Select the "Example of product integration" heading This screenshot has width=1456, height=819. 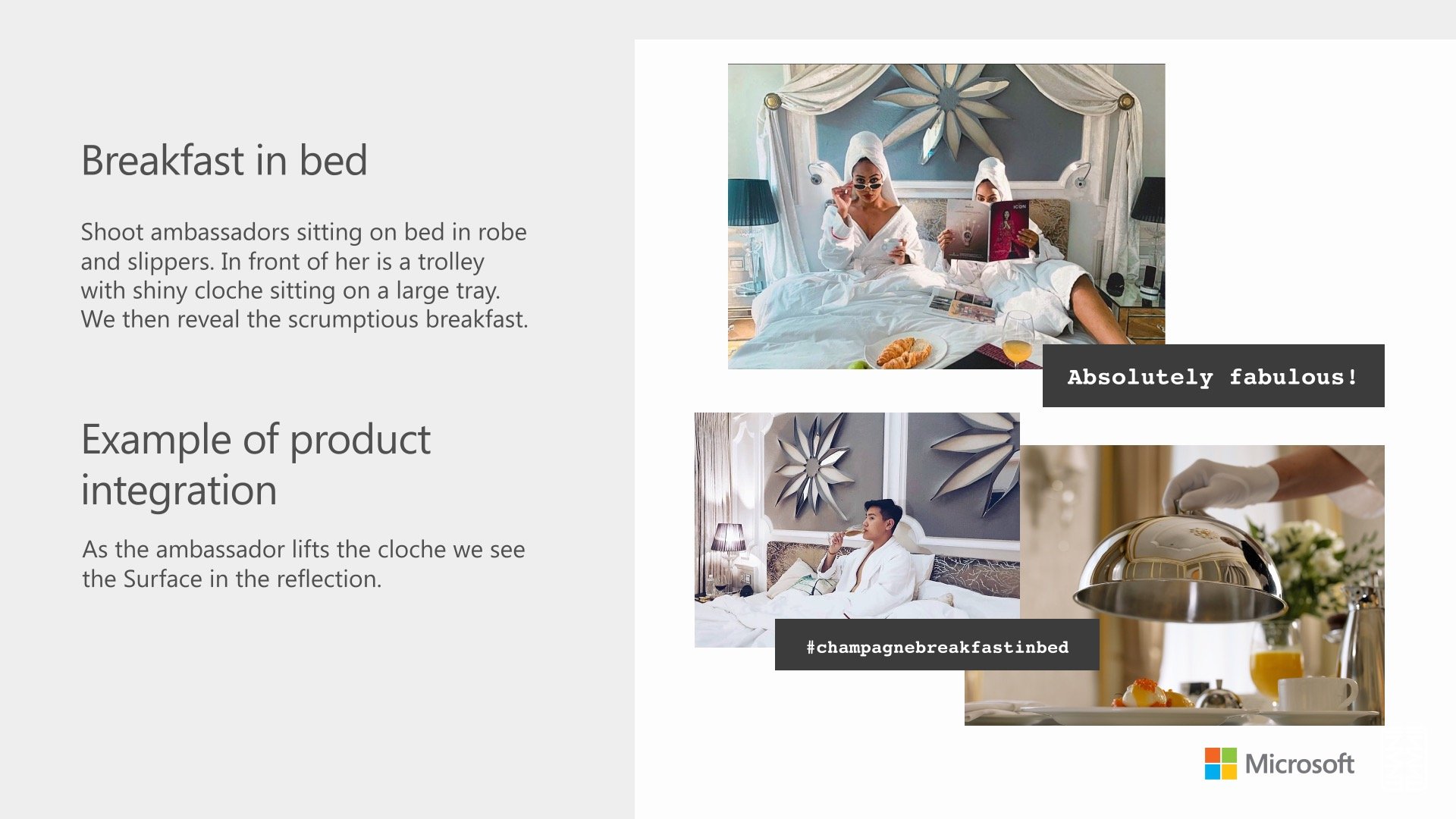point(256,464)
